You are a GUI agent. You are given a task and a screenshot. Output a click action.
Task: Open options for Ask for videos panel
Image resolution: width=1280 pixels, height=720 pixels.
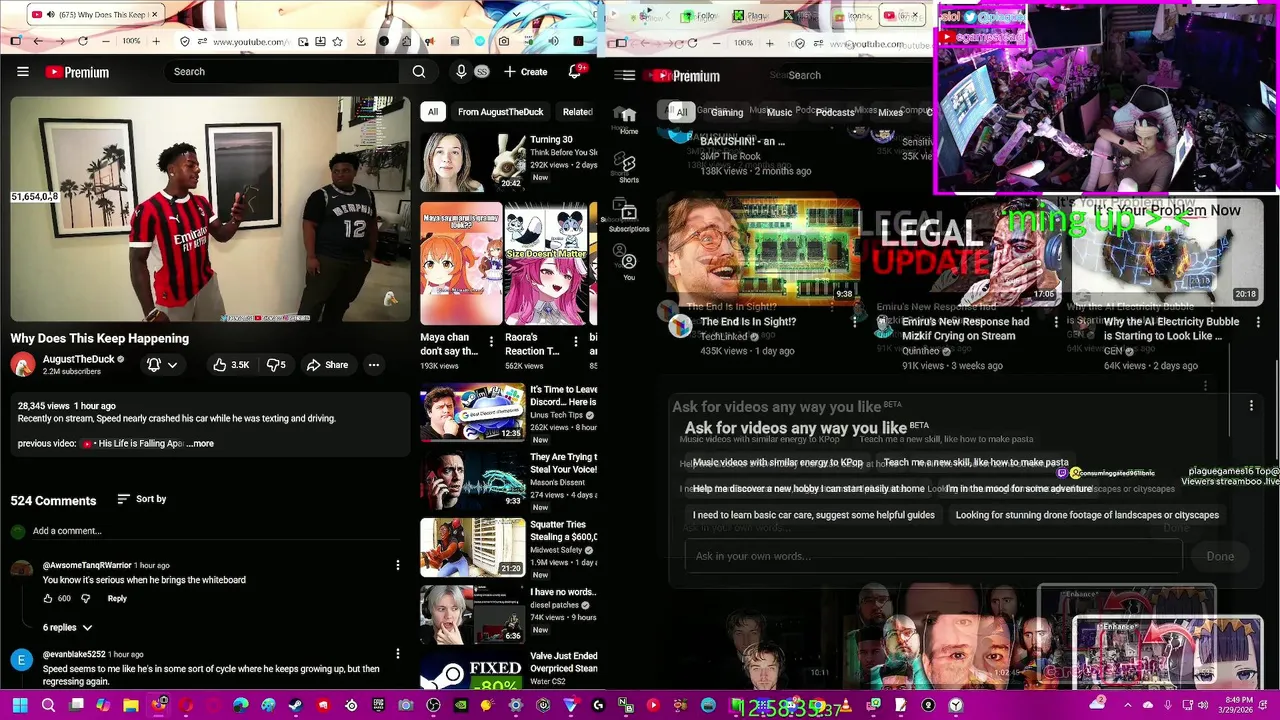[1251, 406]
